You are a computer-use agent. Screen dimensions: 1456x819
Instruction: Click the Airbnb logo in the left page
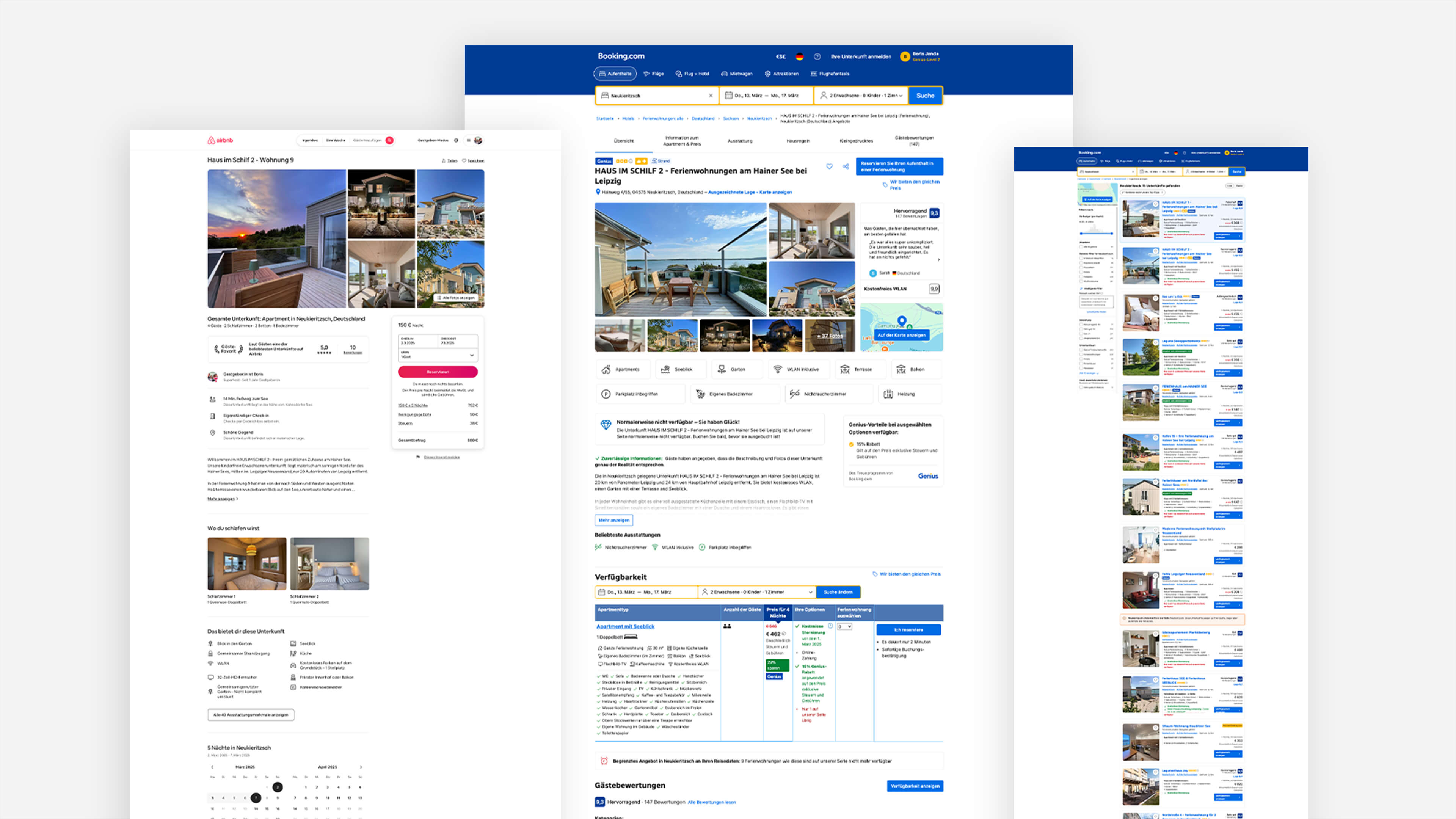pyautogui.click(x=220, y=140)
